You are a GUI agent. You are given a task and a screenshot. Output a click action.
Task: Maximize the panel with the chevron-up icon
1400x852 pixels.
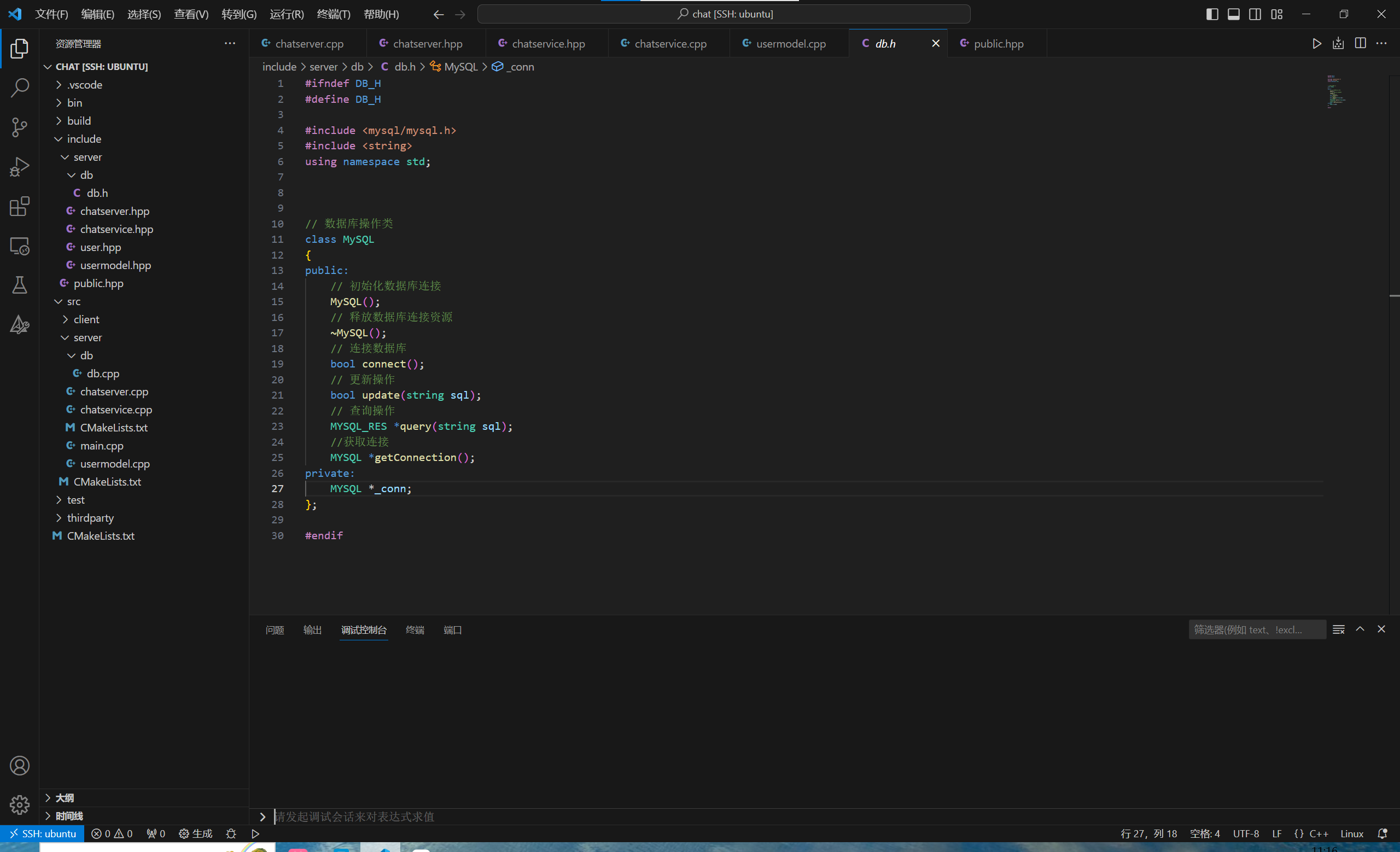point(1360,629)
